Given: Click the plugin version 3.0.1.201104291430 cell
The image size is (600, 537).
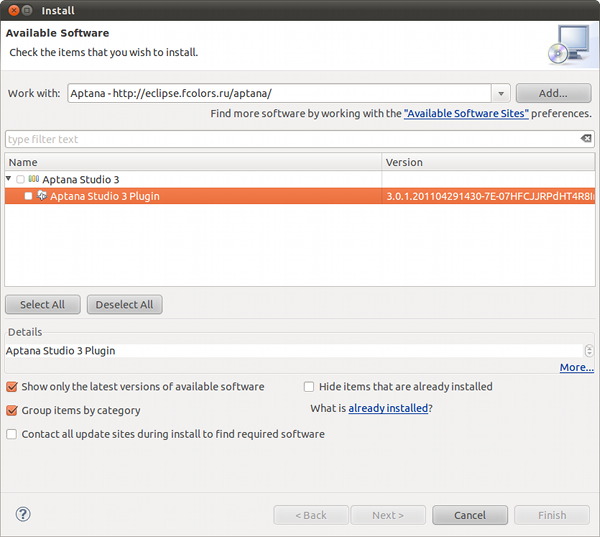Looking at the screenshot, I should [488, 196].
